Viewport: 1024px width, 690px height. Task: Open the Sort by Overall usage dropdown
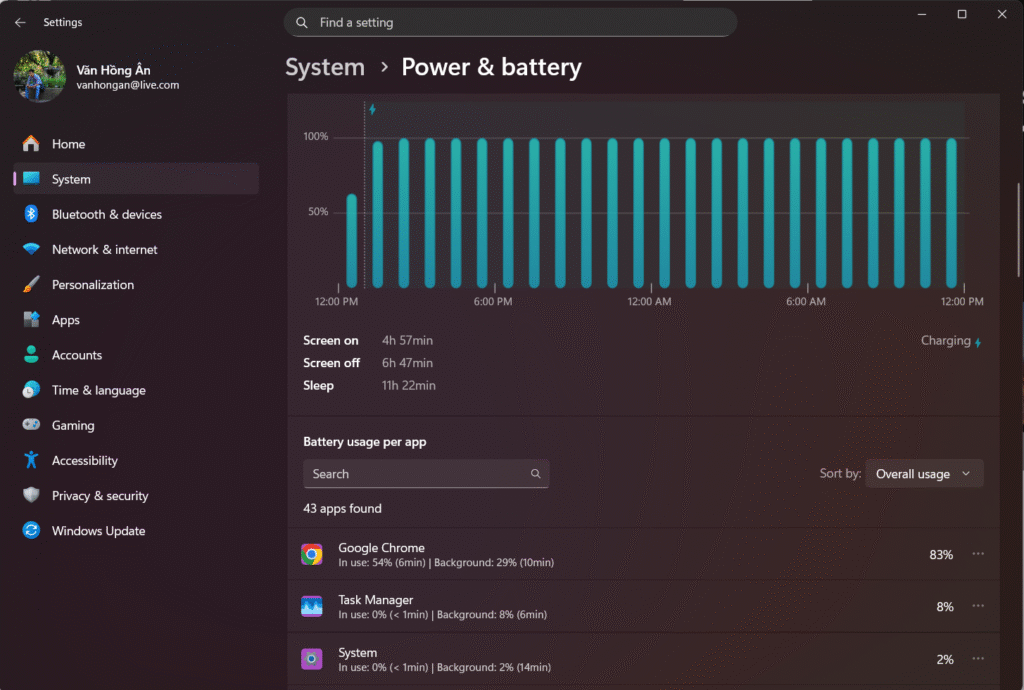(923, 474)
